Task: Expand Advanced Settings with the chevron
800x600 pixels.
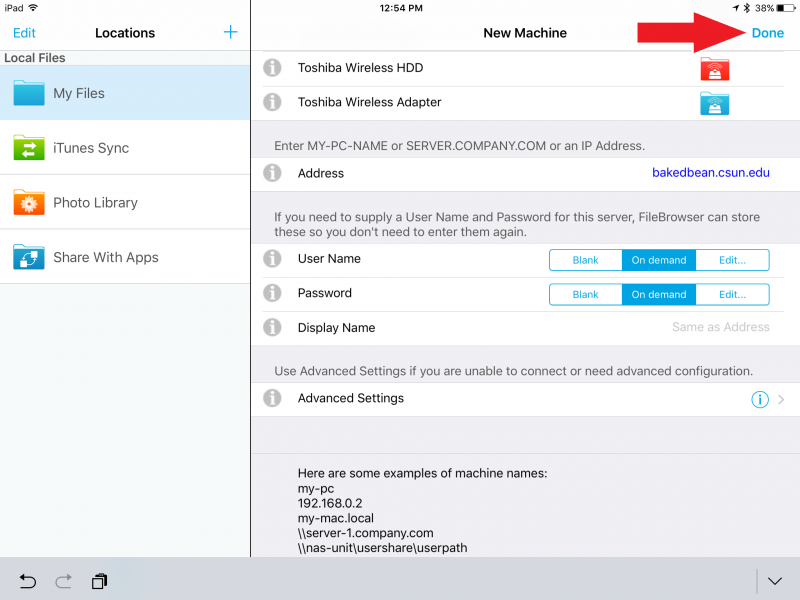Action: point(781,399)
